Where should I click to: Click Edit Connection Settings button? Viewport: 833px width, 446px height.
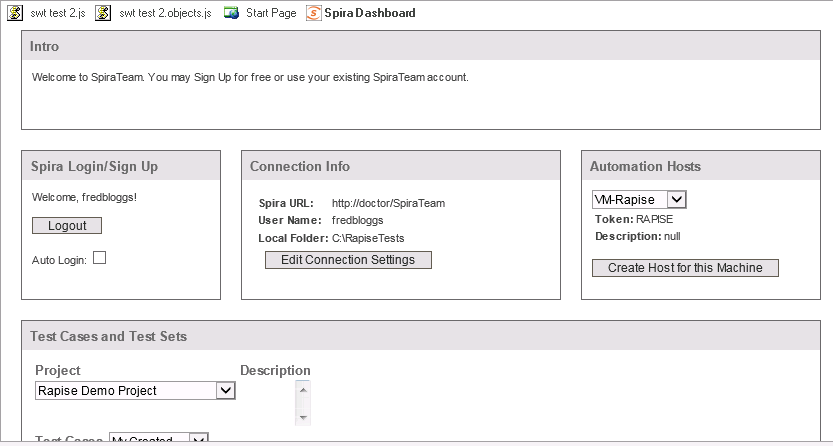(347, 260)
